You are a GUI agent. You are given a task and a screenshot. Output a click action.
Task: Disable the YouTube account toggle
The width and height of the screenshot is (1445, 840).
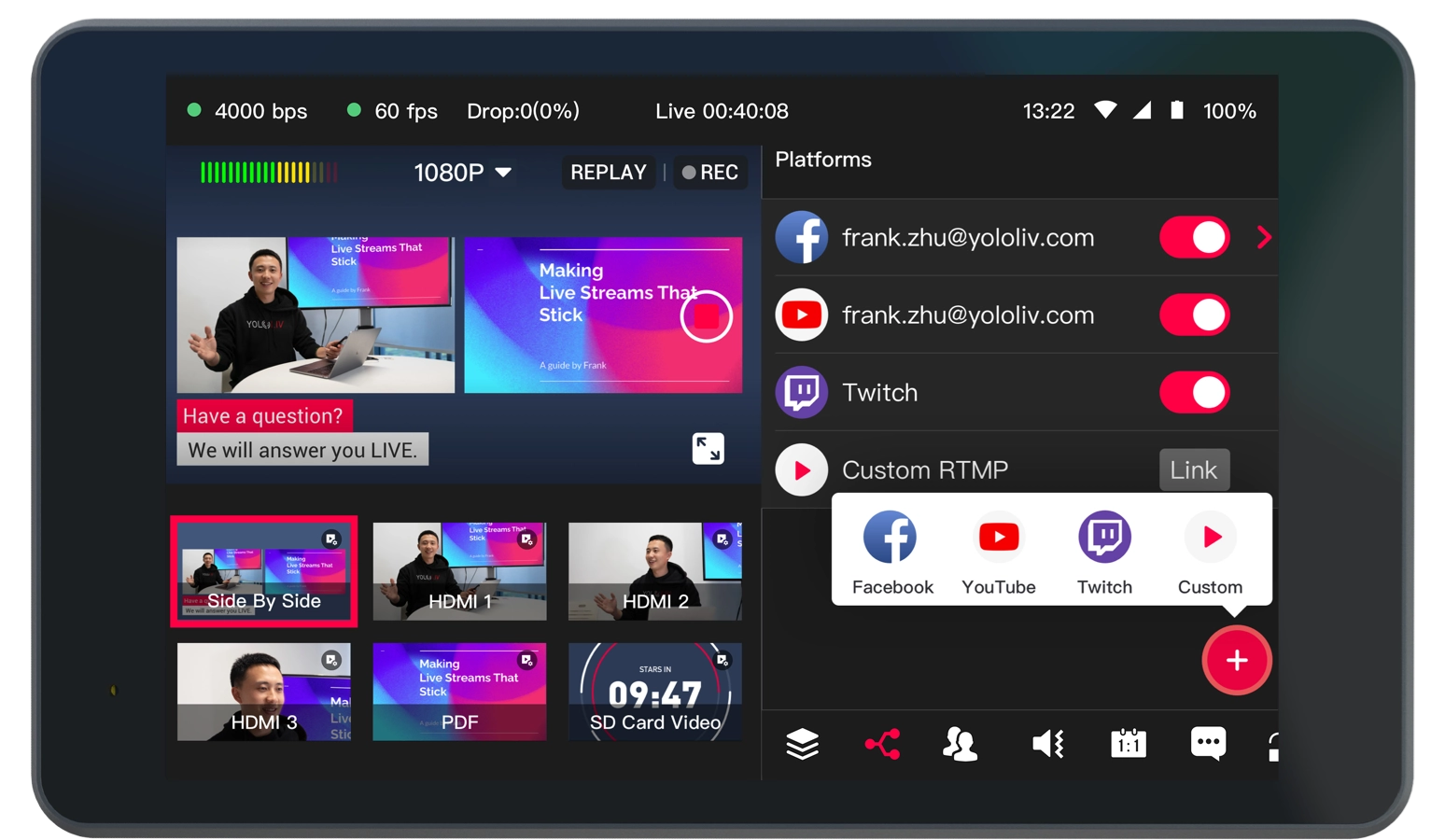coord(1194,315)
